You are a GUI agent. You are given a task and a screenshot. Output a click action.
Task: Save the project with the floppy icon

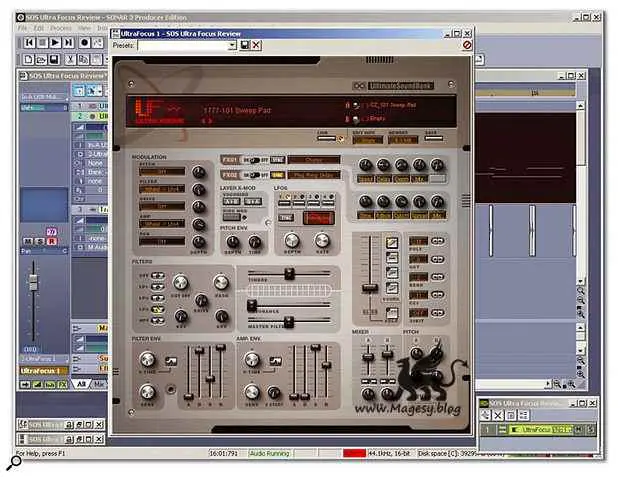coord(54,59)
